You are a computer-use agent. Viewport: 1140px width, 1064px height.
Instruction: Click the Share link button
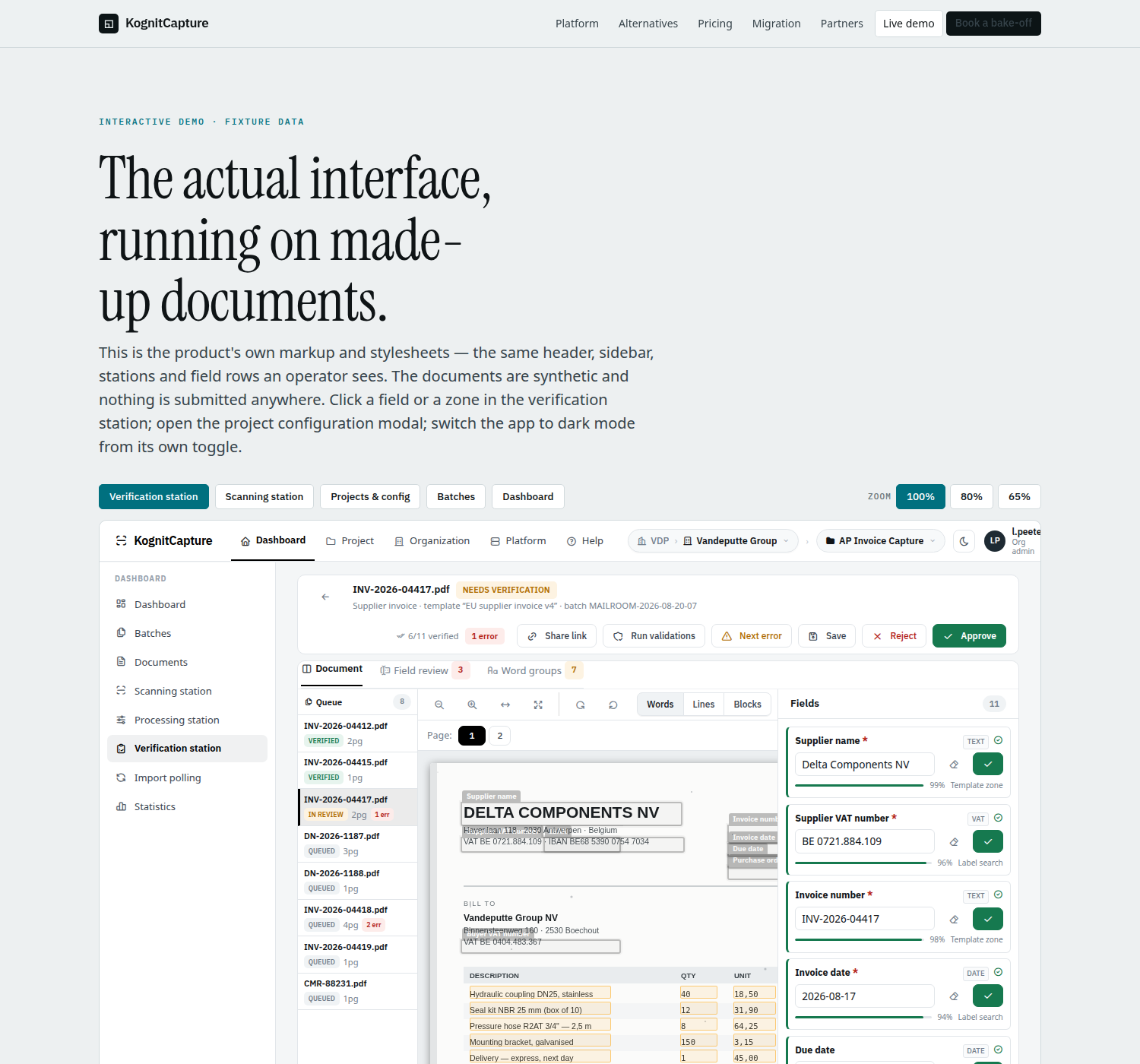(557, 636)
